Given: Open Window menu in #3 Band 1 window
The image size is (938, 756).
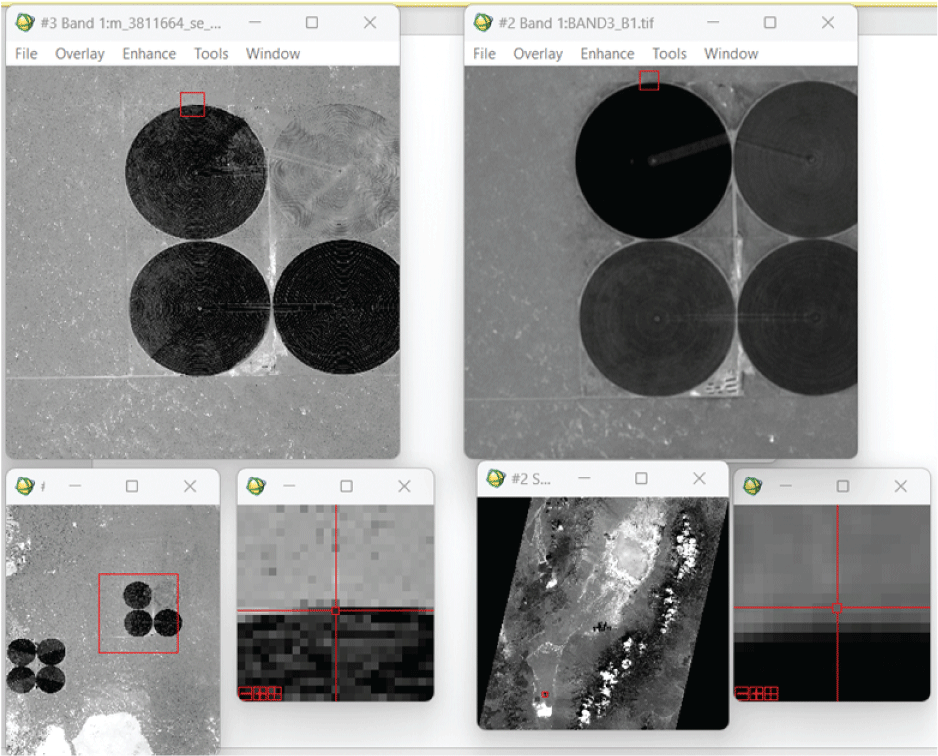Looking at the screenshot, I should [273, 54].
